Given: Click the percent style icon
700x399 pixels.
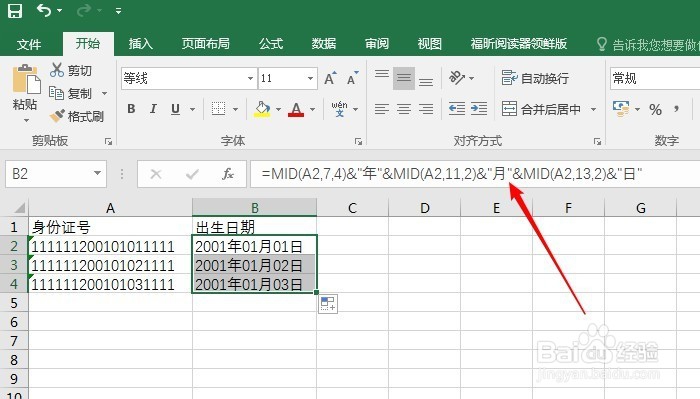Looking at the screenshot, I should [x=655, y=109].
